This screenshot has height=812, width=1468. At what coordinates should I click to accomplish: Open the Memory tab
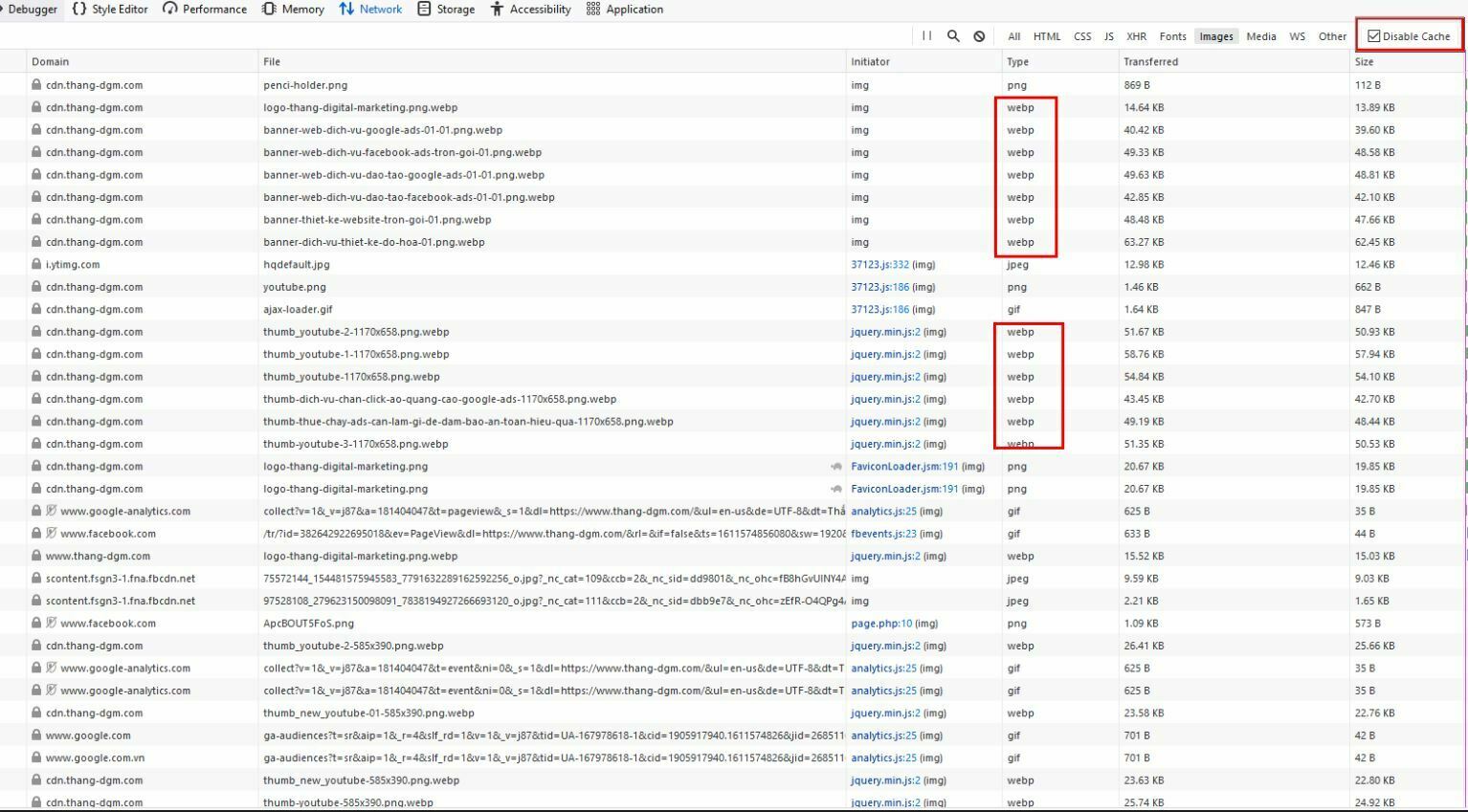(293, 9)
